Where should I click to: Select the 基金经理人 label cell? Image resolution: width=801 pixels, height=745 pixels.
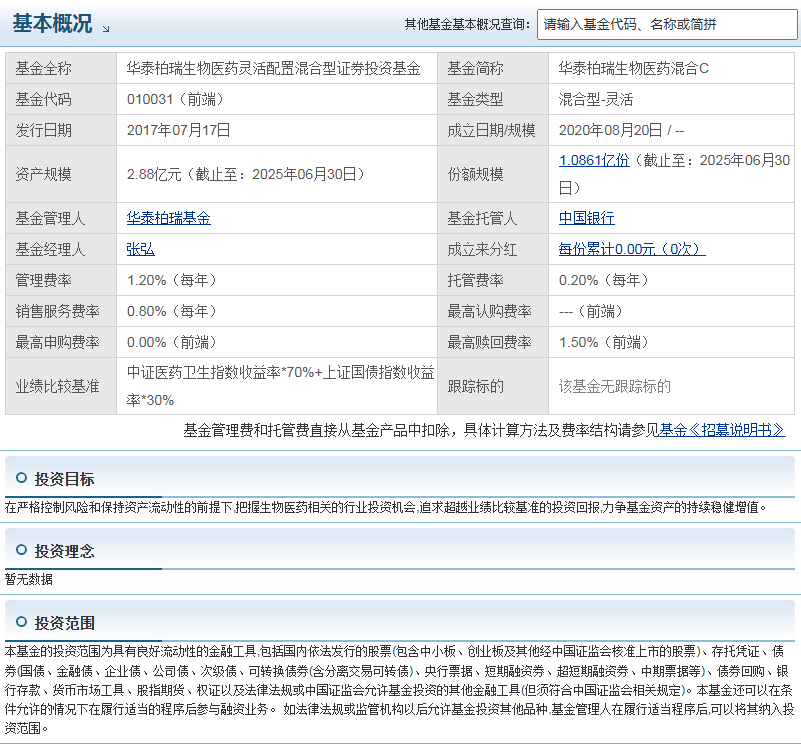pos(61,249)
